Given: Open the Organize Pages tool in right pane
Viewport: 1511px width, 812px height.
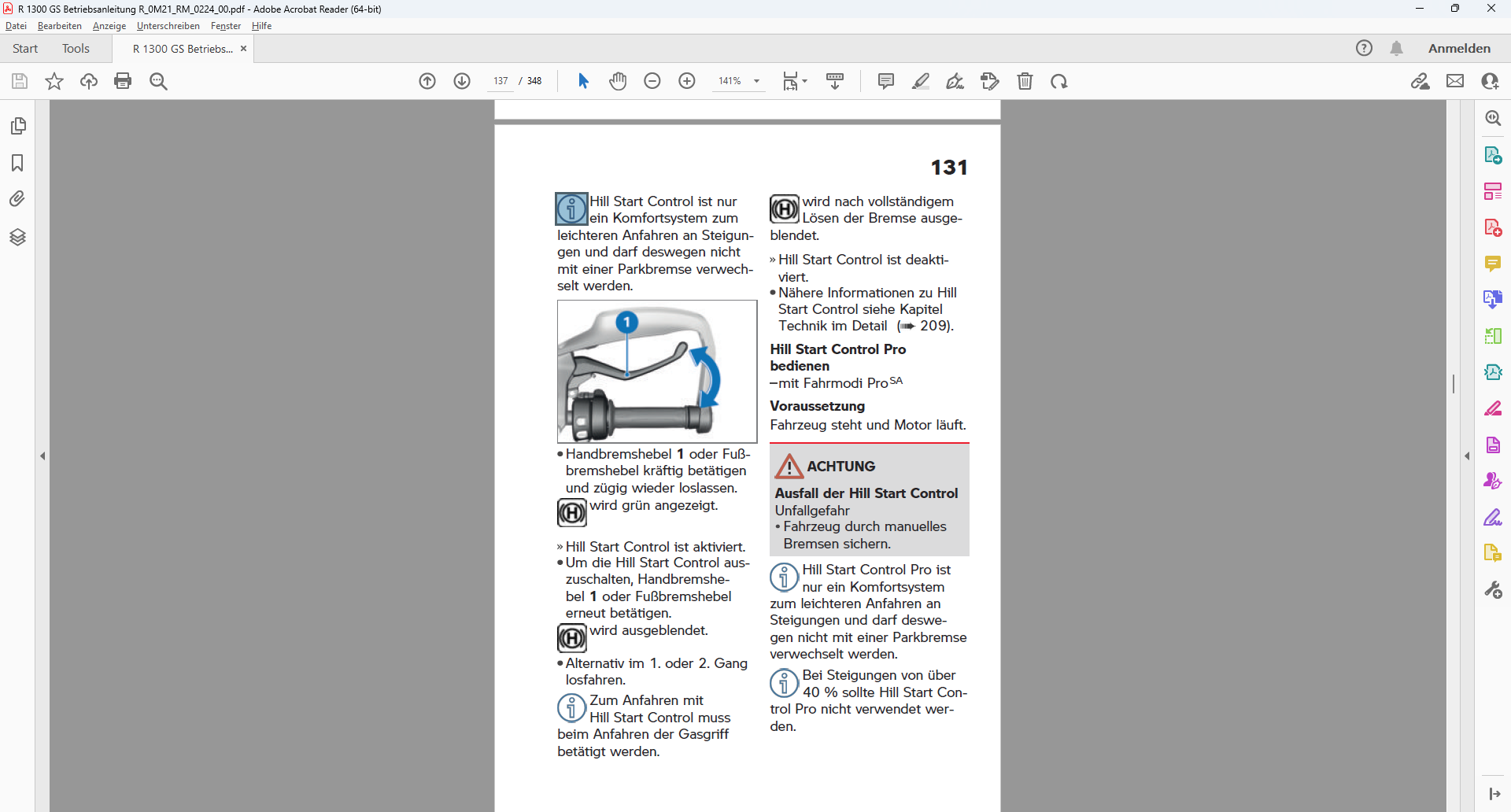Looking at the screenshot, I should (x=1493, y=336).
